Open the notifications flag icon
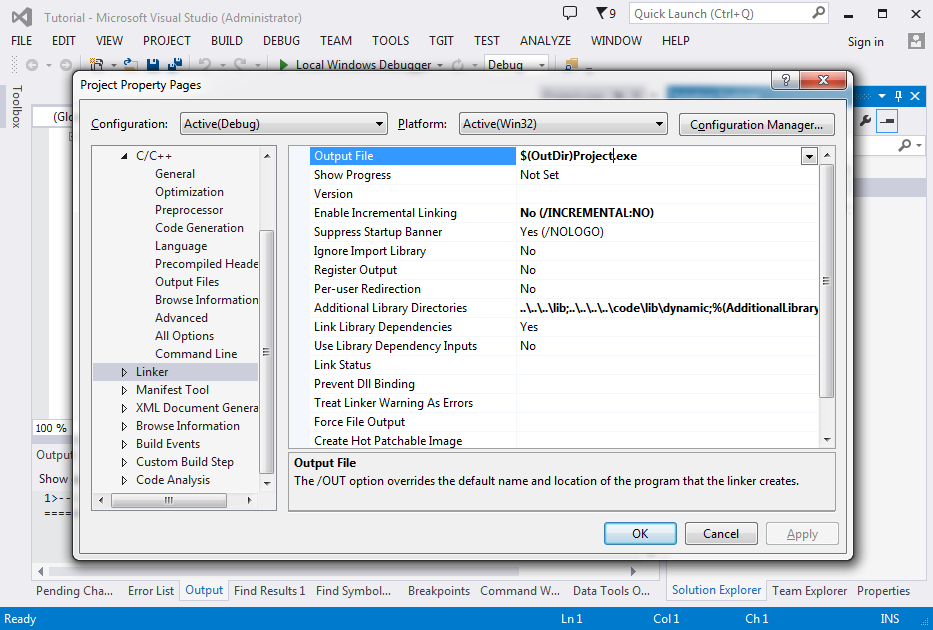 602,12
